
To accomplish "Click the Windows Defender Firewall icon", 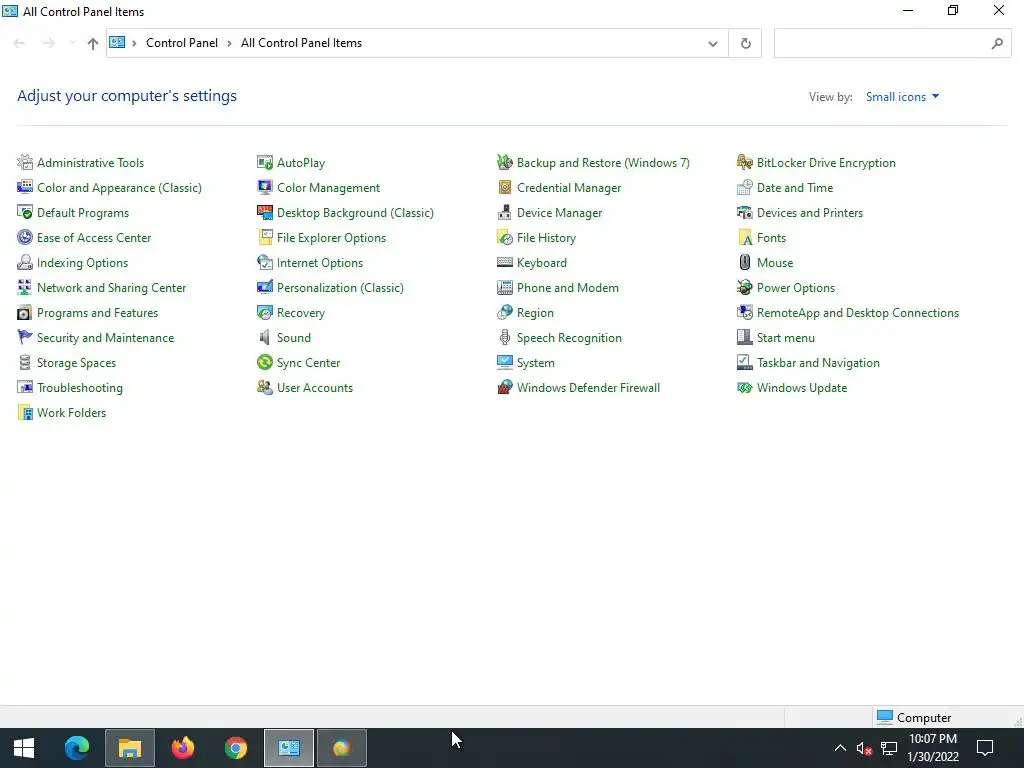I will [505, 387].
